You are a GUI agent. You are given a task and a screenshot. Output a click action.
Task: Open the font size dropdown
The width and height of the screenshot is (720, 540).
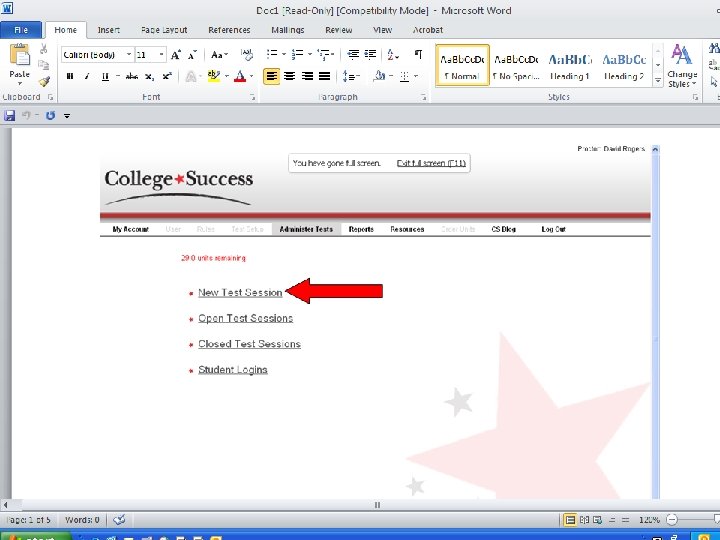click(x=161, y=55)
